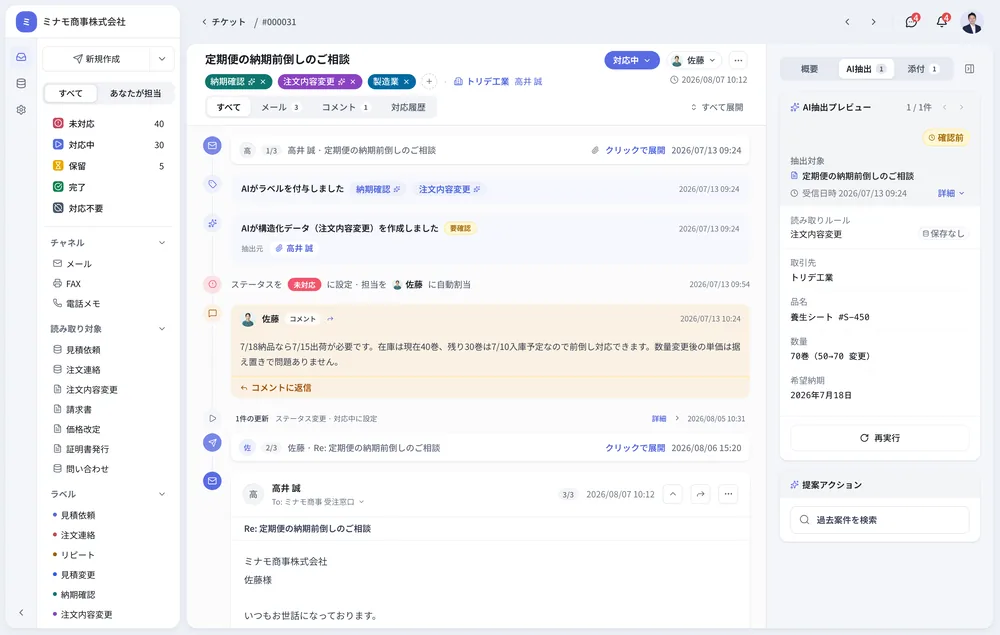Go to next AI extraction preview
Viewport: 1000px width, 635px height.
pyautogui.click(x=961, y=107)
